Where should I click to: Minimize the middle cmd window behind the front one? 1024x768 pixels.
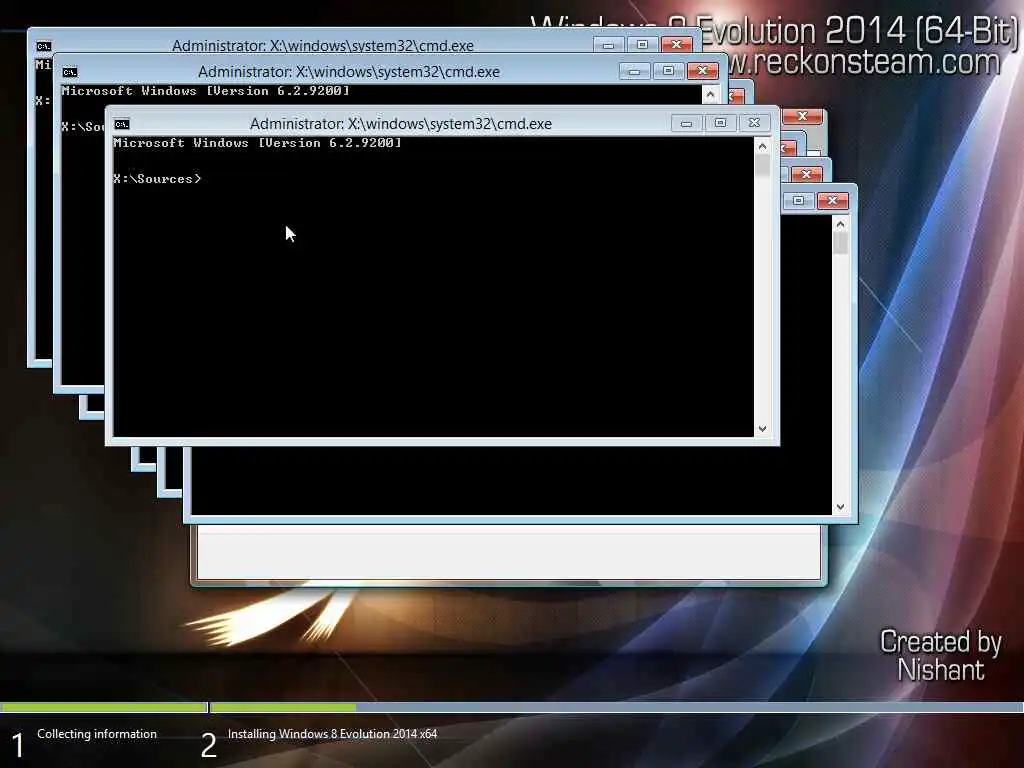(x=634, y=71)
